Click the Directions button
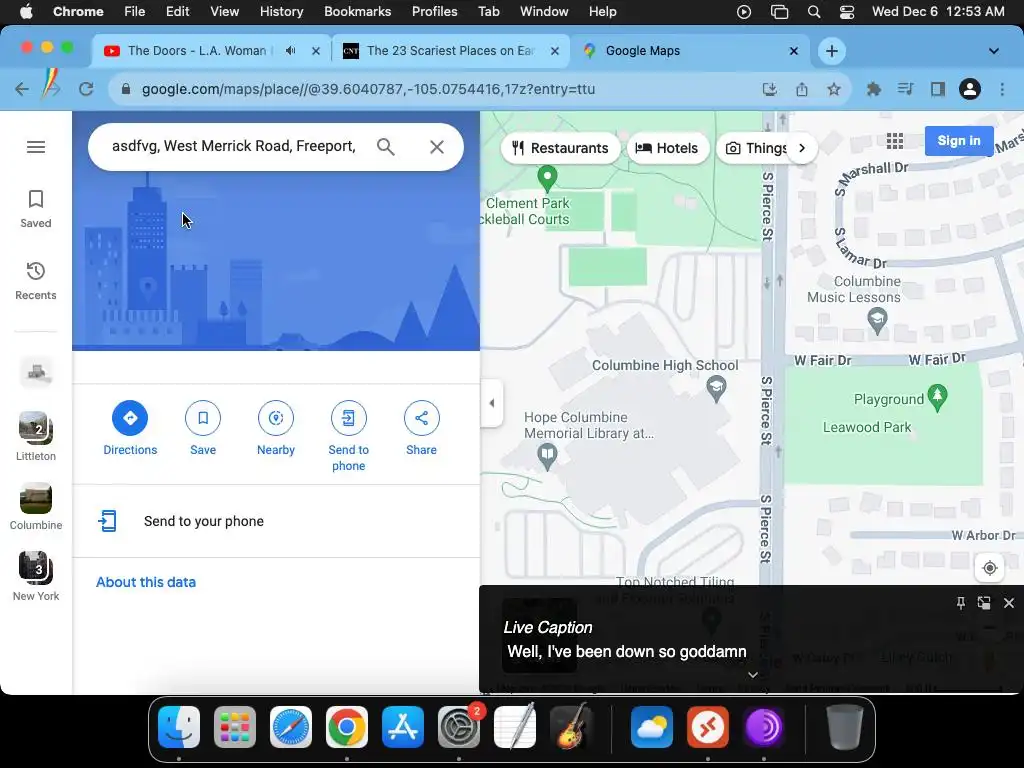This screenshot has height=768, width=1024. 130,428
